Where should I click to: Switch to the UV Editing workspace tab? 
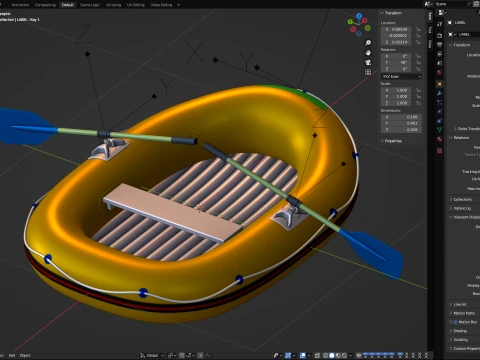click(x=136, y=5)
